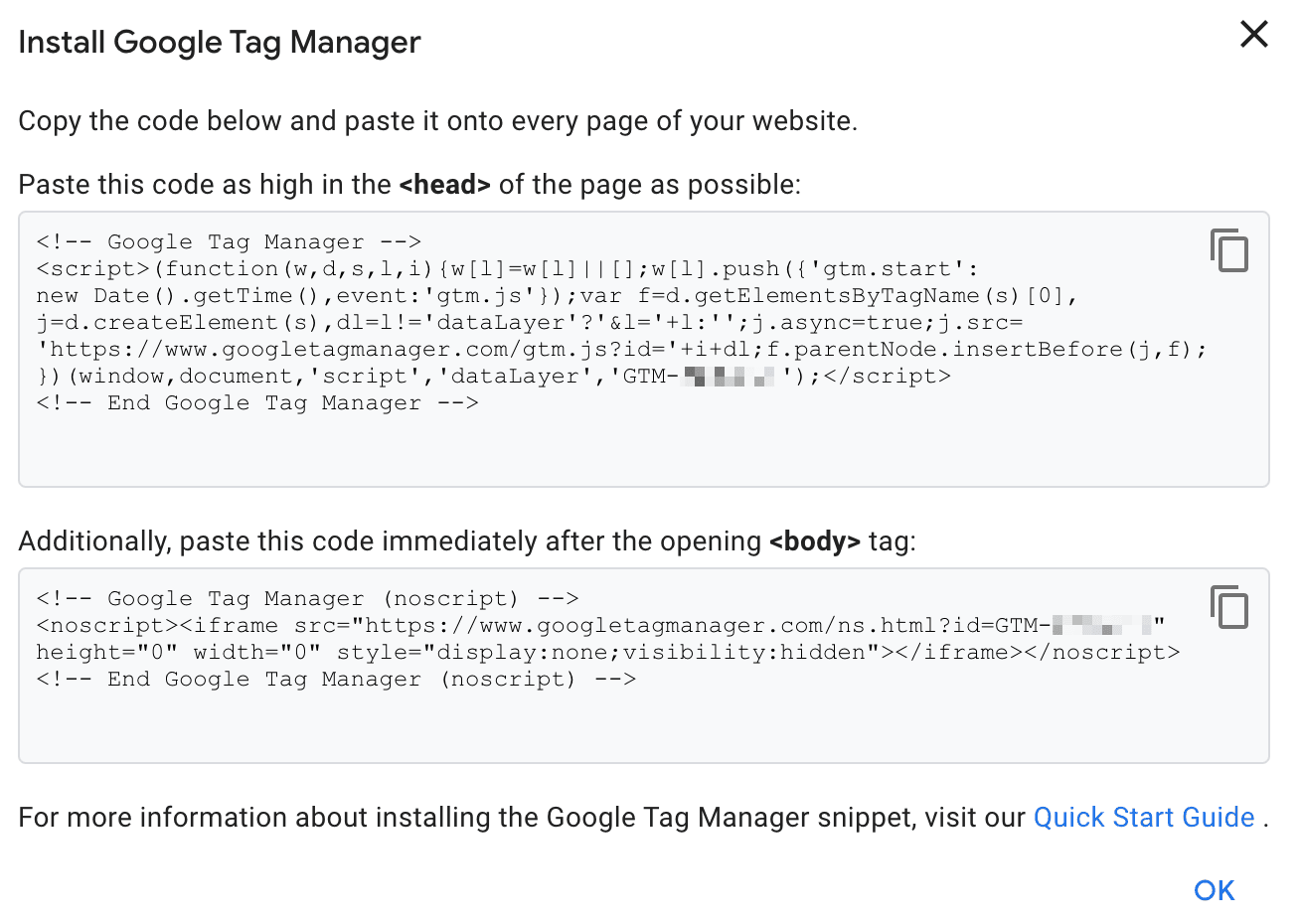Click the ns.html iframe source URL
1302x924 pixels.
click(696, 625)
